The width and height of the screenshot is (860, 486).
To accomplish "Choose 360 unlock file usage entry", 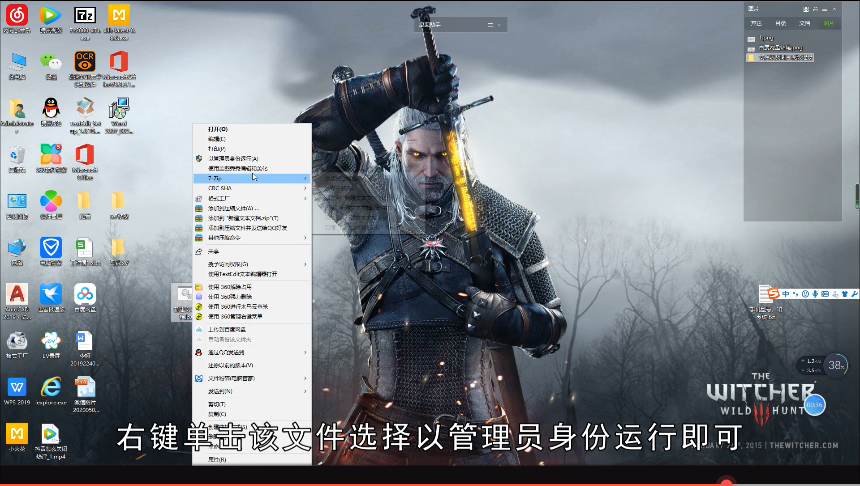I will click(252, 287).
